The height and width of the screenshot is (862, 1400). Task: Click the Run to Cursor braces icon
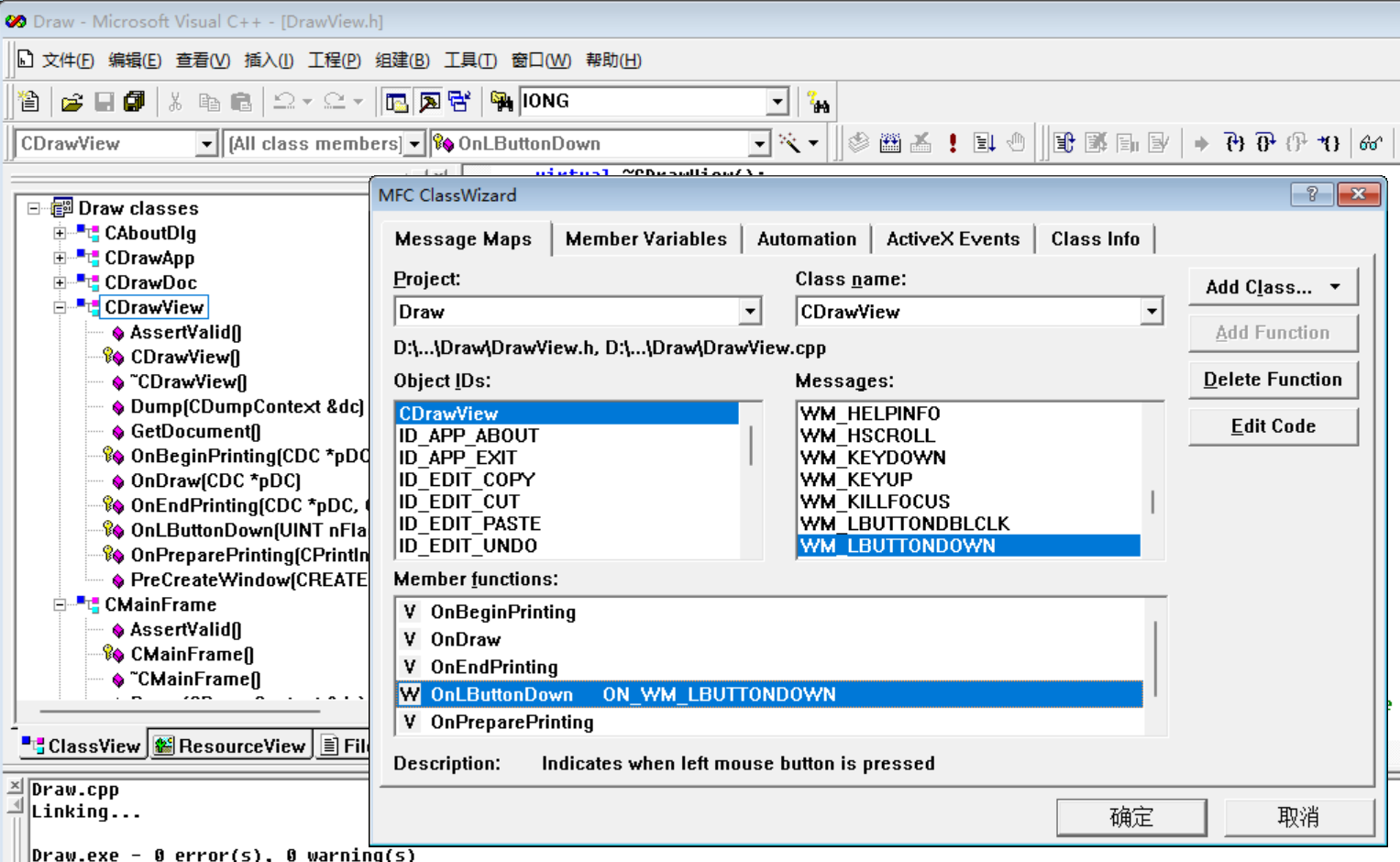[1328, 143]
